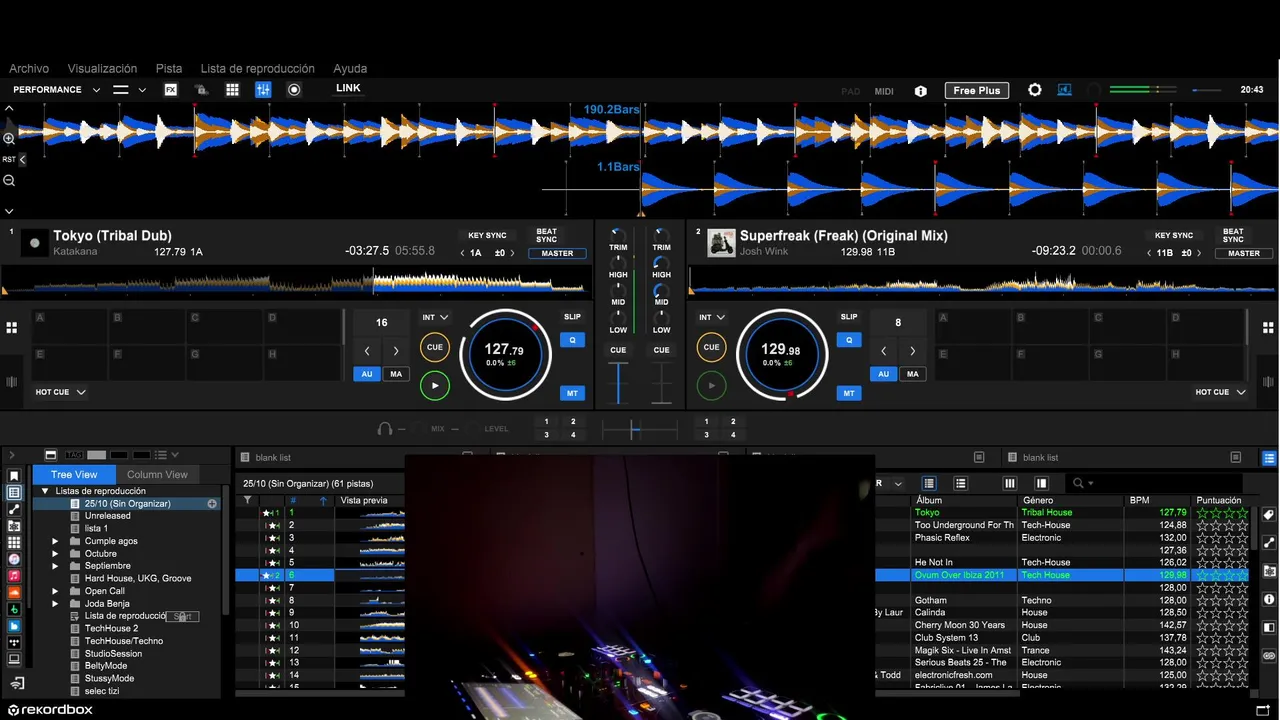
Task: Open Deck 2 INT dropdown
Action: click(711, 317)
